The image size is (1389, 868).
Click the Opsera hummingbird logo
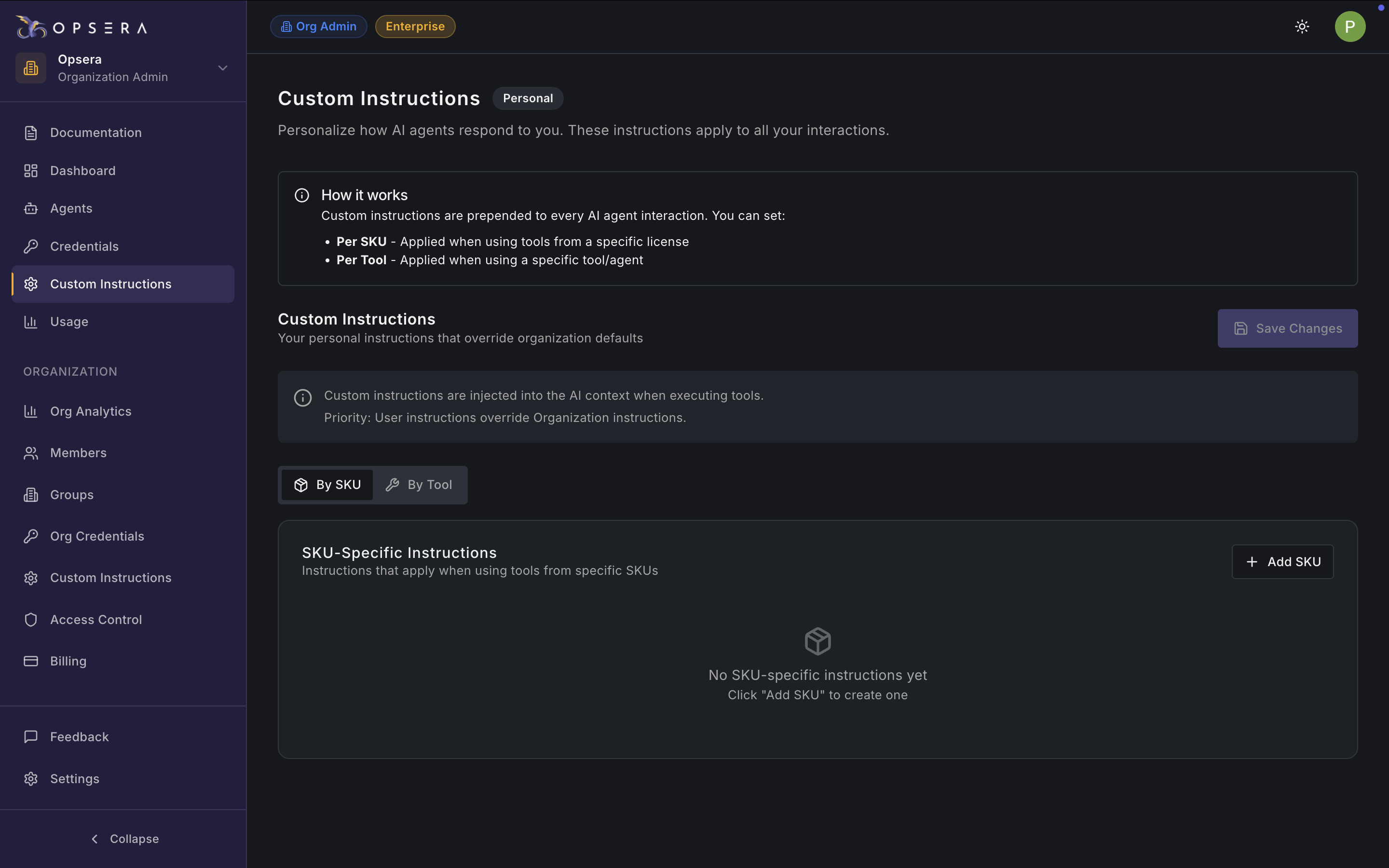[x=31, y=27]
